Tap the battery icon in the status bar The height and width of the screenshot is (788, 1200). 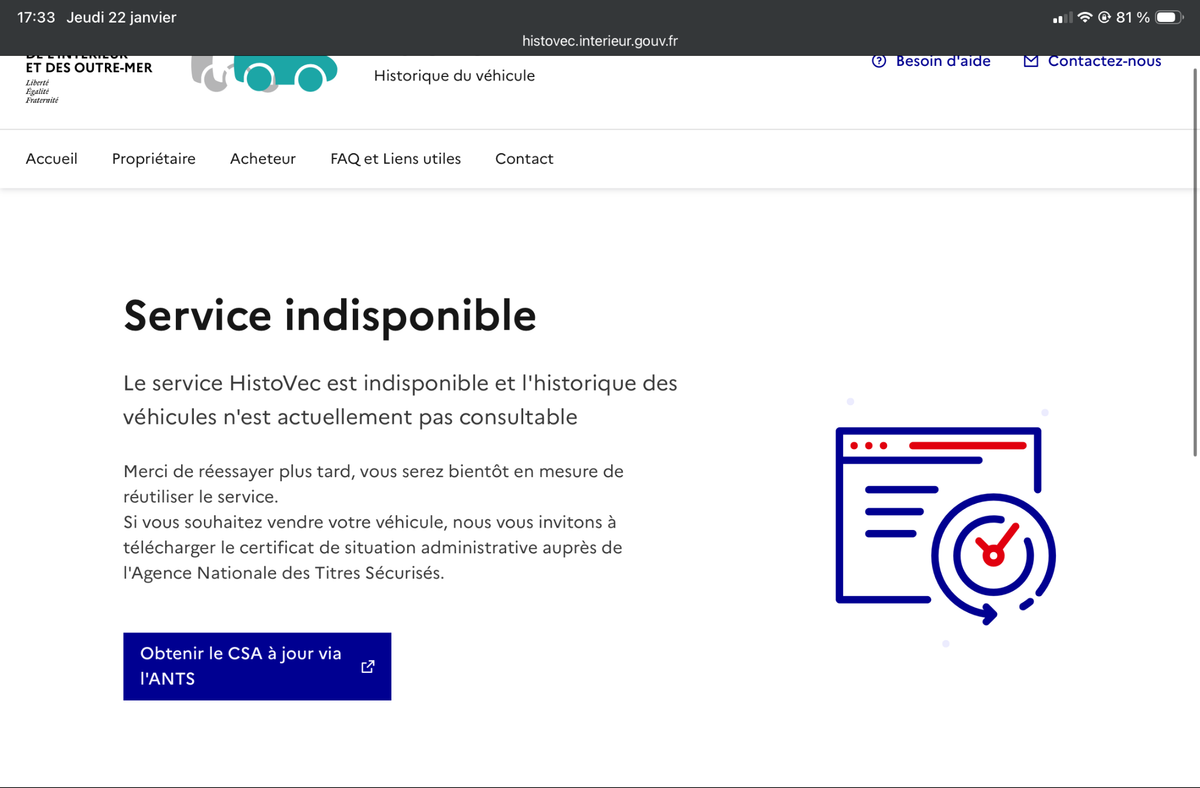1169,18
